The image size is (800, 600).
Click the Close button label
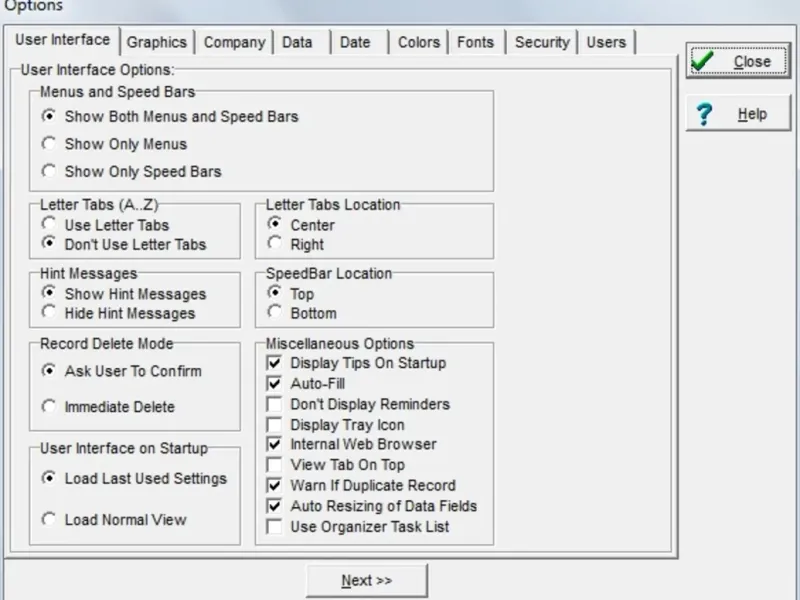point(752,61)
